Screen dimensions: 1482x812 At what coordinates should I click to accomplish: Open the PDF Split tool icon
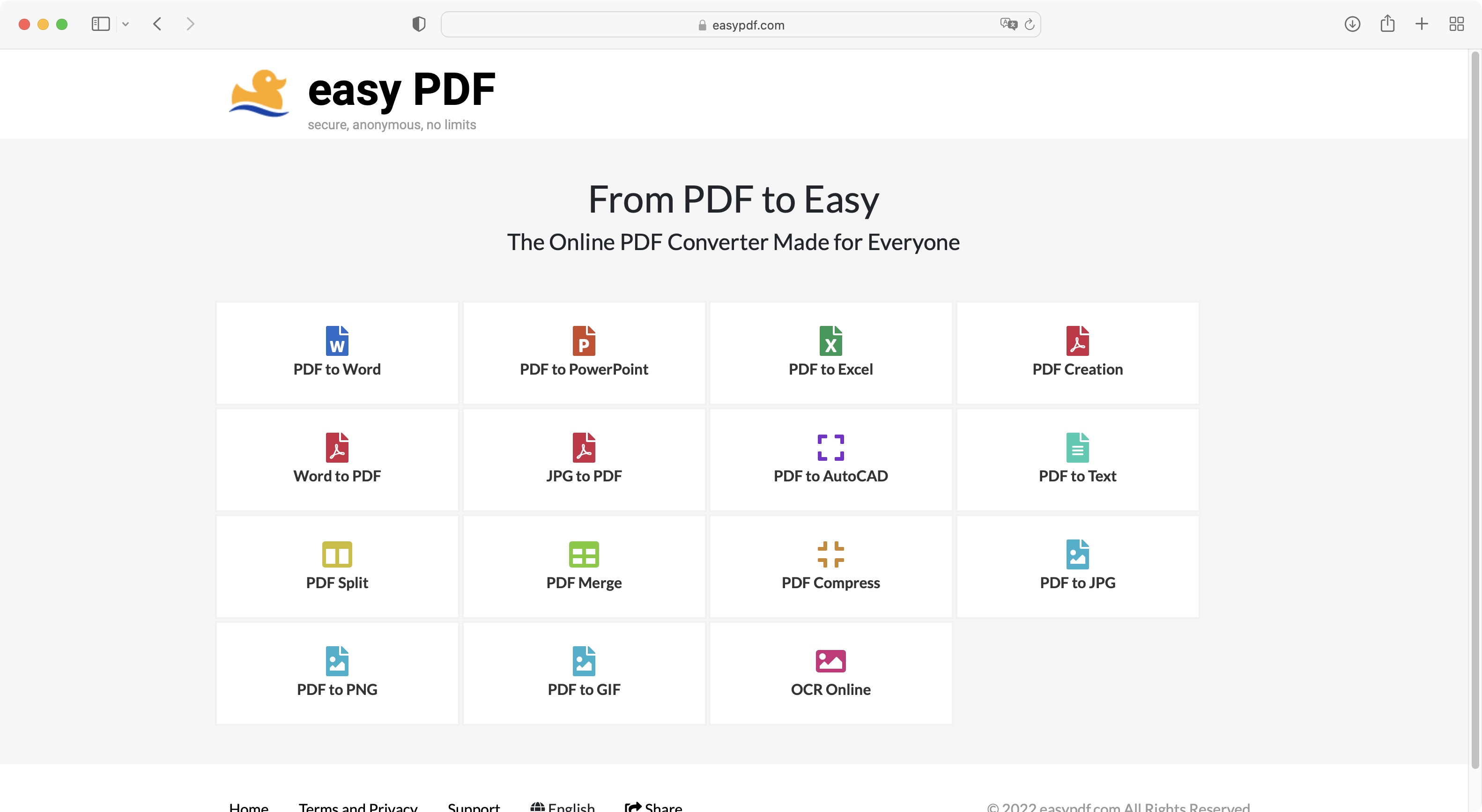point(337,554)
